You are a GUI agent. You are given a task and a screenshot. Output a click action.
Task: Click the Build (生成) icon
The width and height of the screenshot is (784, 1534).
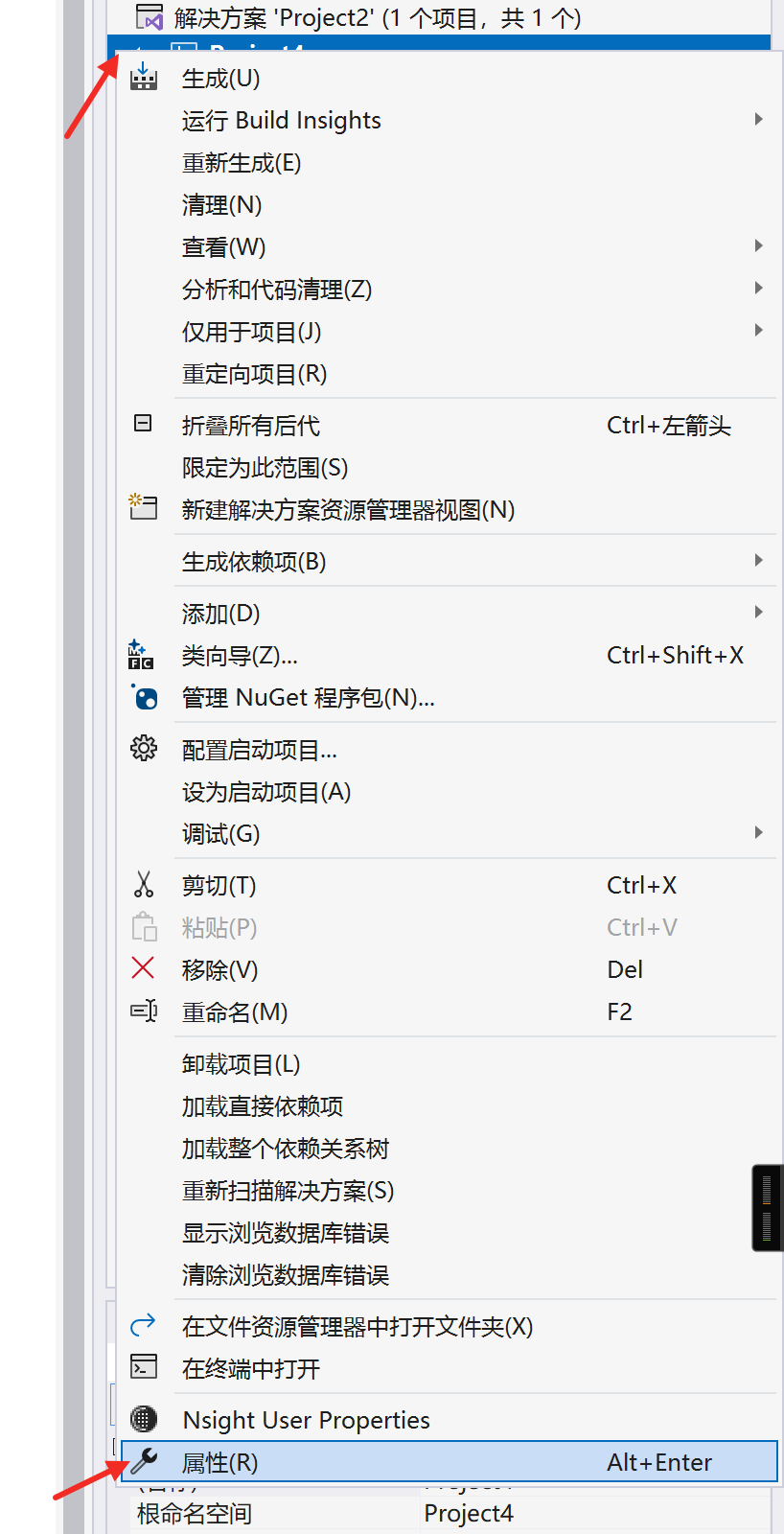(143, 78)
